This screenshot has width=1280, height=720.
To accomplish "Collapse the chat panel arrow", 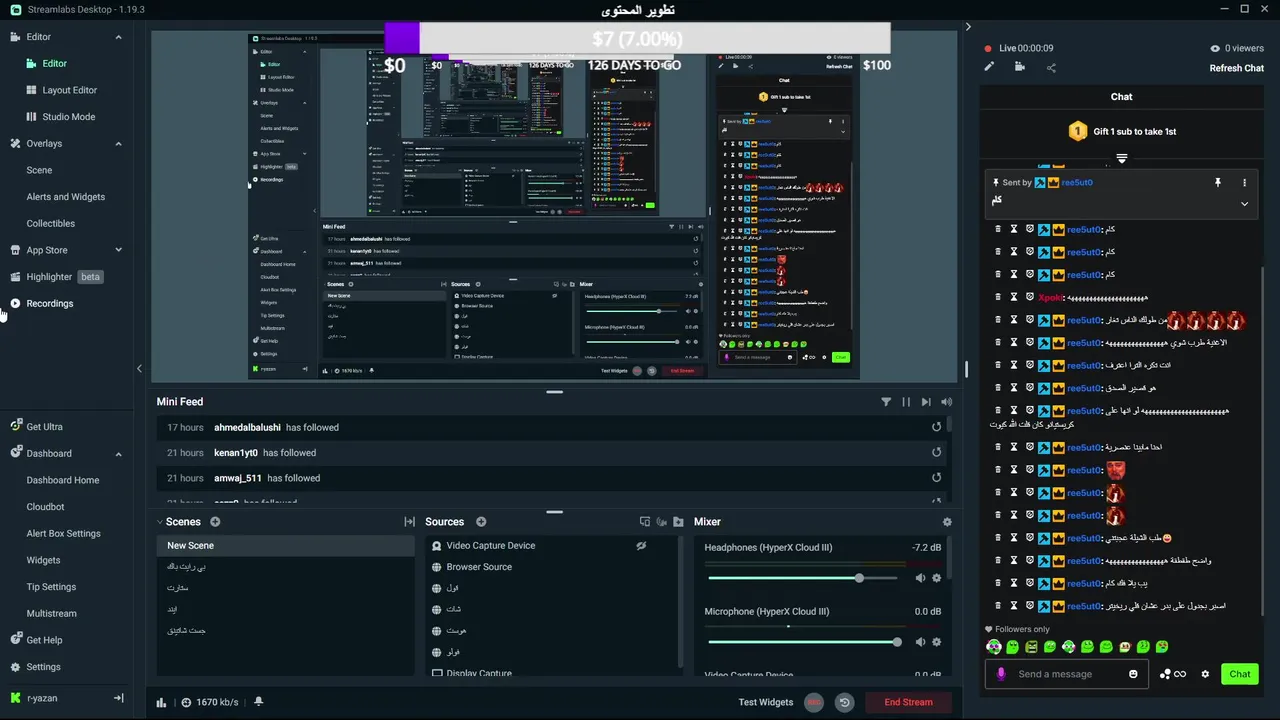I will [968, 27].
